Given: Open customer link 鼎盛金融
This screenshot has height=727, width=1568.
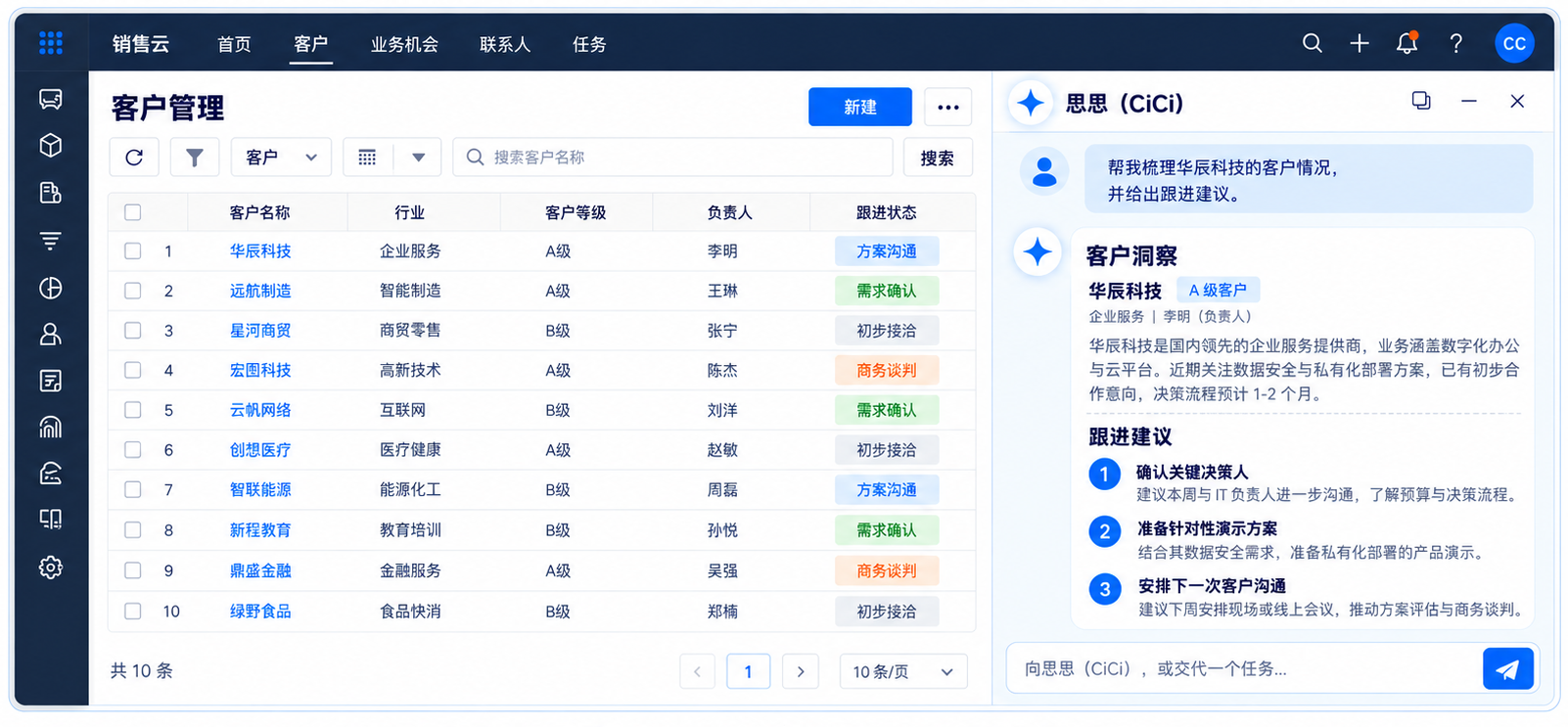Looking at the screenshot, I should click(x=260, y=570).
